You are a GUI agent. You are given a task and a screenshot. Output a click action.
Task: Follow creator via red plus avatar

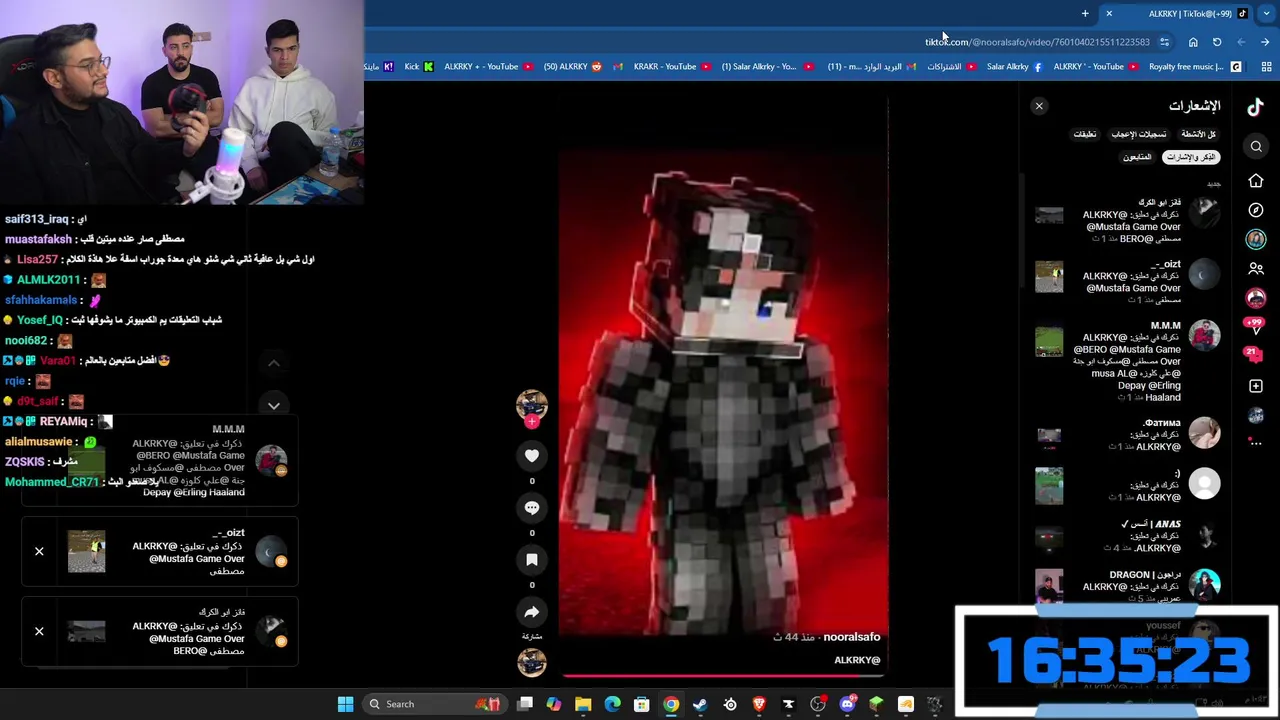click(532, 422)
